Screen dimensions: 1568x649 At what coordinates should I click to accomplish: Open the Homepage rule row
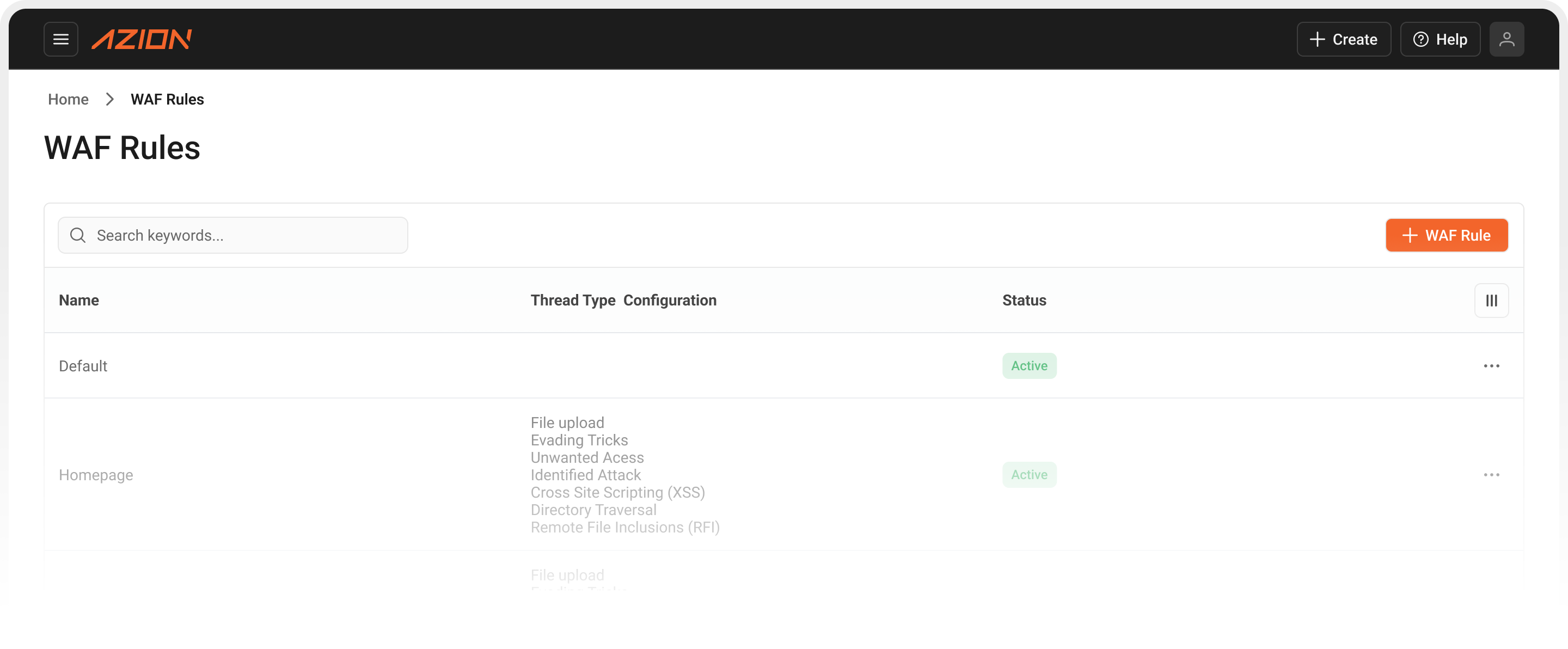point(783,474)
